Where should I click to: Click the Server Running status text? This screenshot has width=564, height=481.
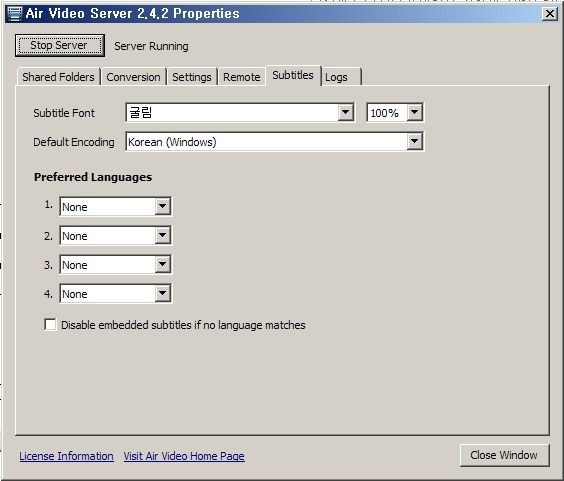[151, 46]
